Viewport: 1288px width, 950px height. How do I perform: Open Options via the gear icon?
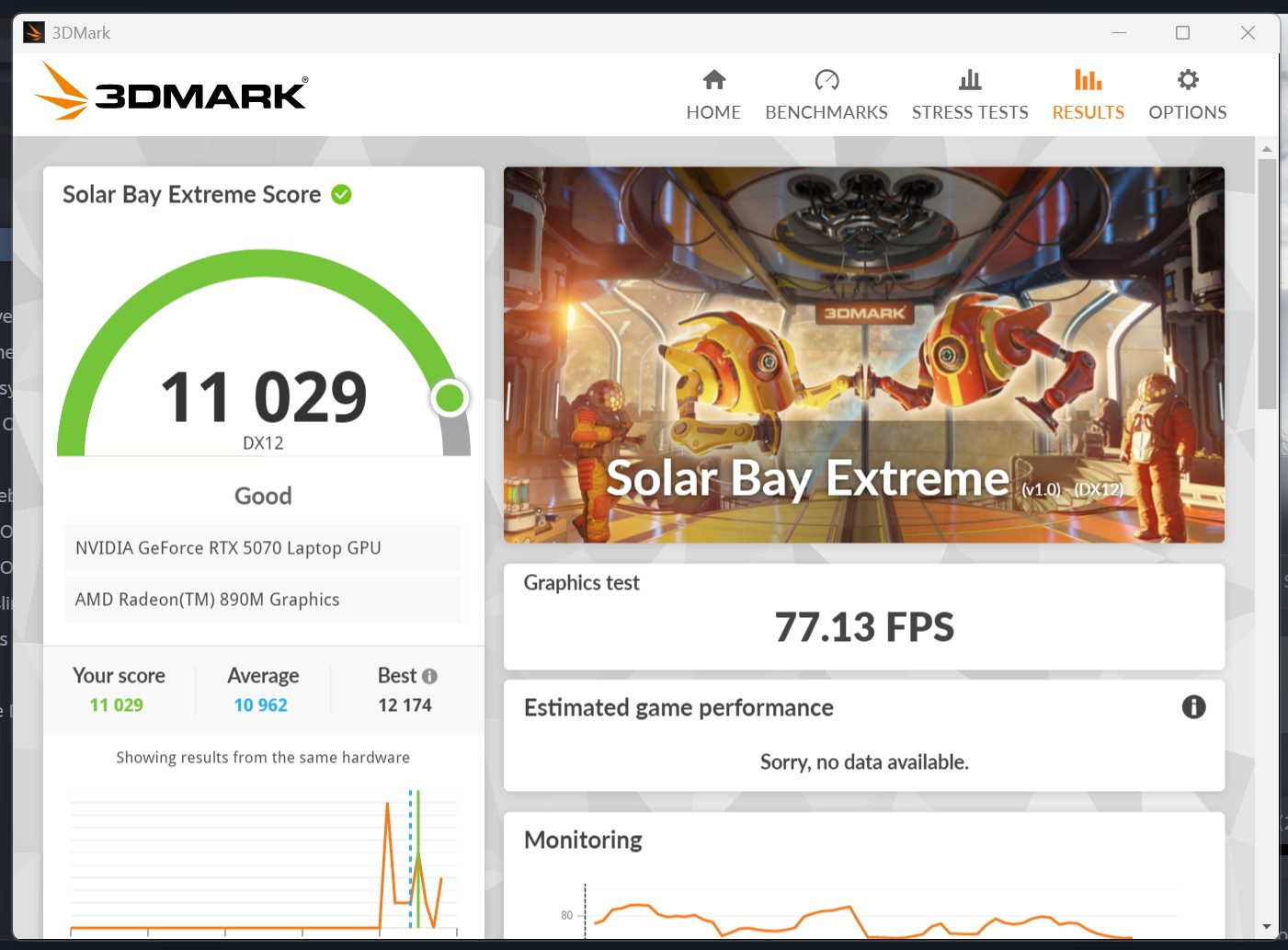pyautogui.click(x=1188, y=80)
